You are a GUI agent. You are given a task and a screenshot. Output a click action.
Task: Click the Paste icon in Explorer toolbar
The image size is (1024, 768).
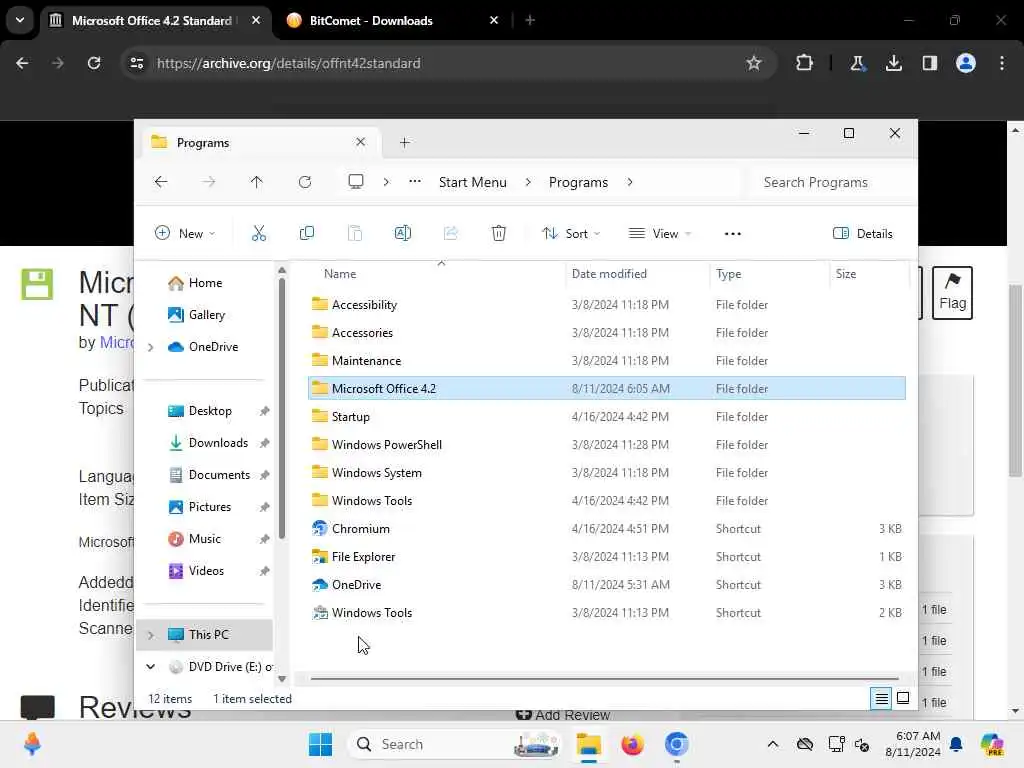[x=355, y=233]
